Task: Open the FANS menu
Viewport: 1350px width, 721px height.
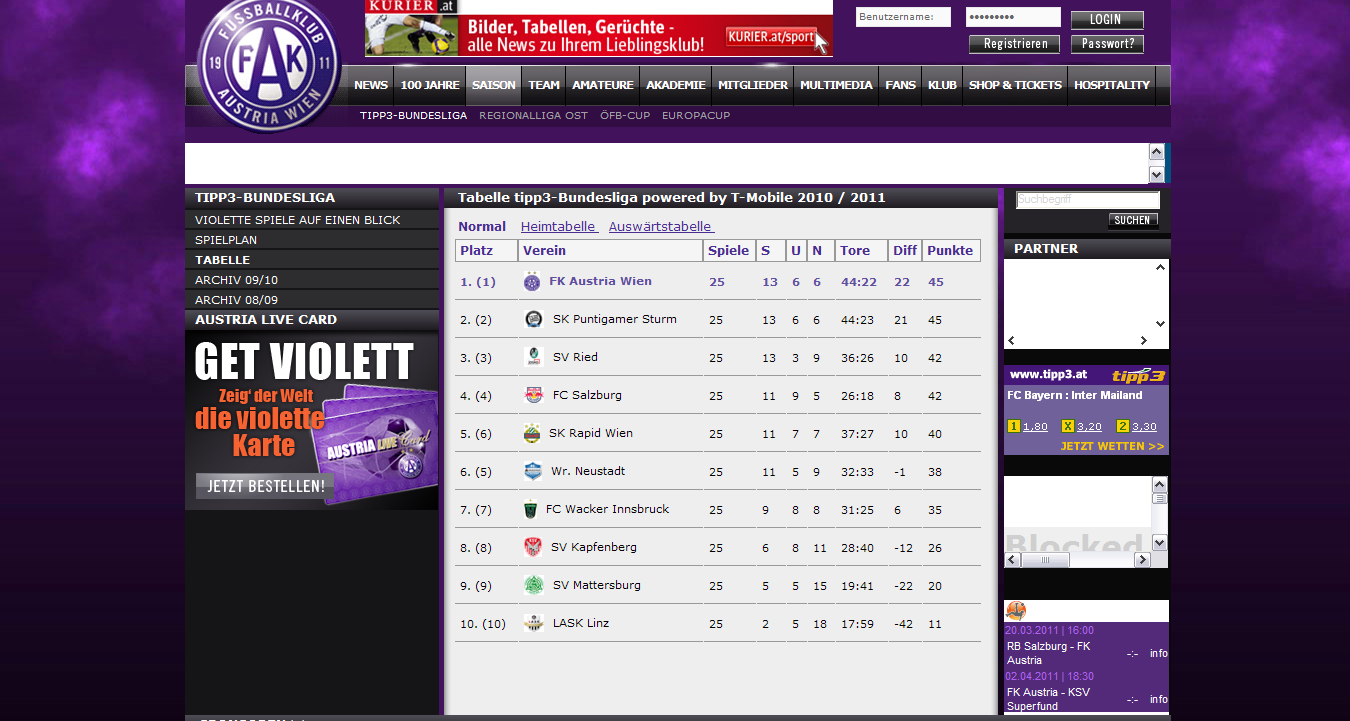Action: click(x=900, y=85)
